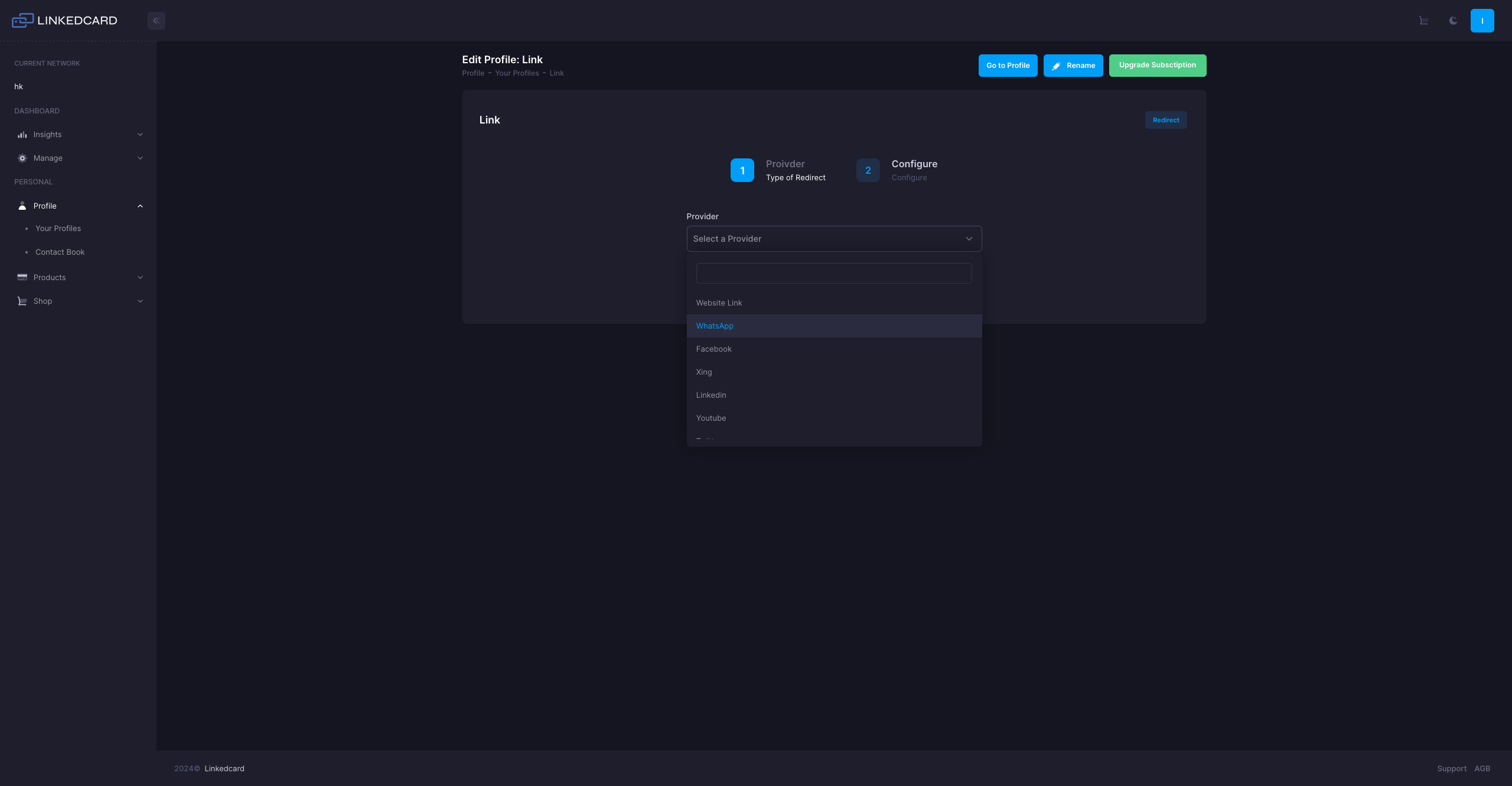1512x786 pixels.
Task: Open Contact Book in sidebar
Action: (x=60, y=252)
